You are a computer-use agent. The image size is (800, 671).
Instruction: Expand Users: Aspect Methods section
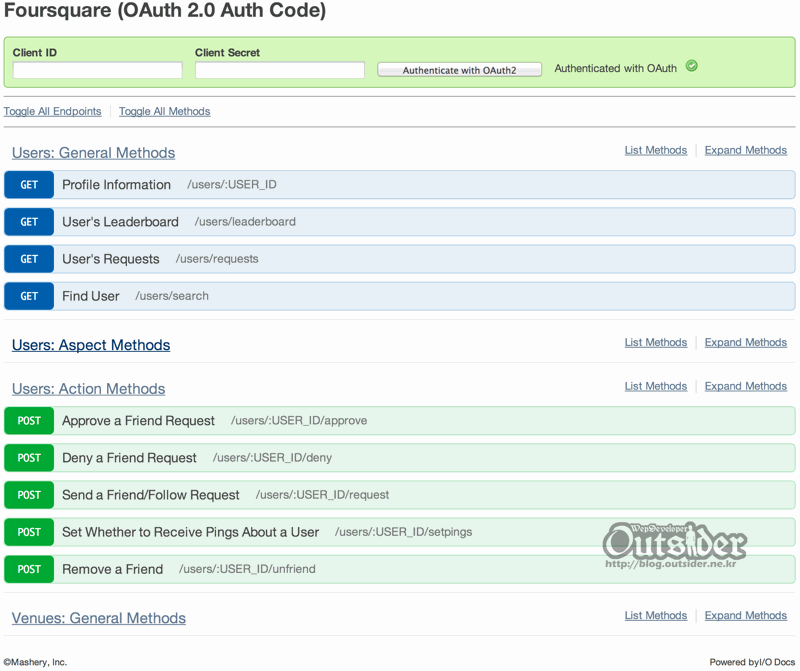pyautogui.click(x=91, y=345)
